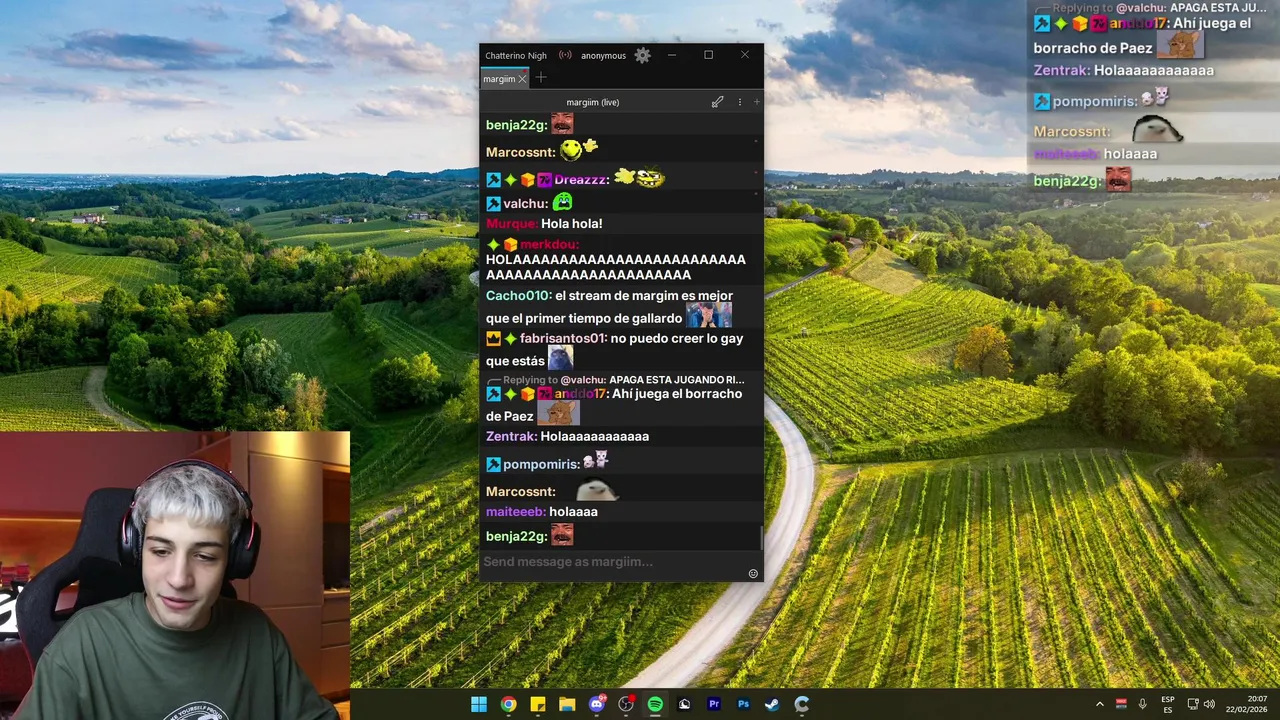Click username merkdou in chat
This screenshot has width=1280, height=720.
click(x=549, y=245)
